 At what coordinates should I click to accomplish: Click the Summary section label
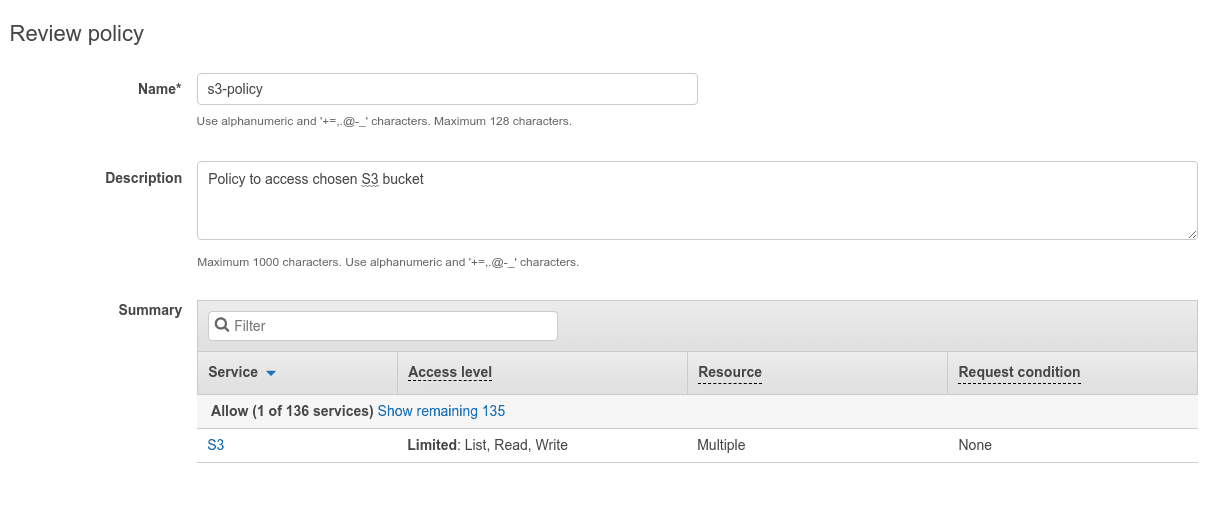(150, 310)
